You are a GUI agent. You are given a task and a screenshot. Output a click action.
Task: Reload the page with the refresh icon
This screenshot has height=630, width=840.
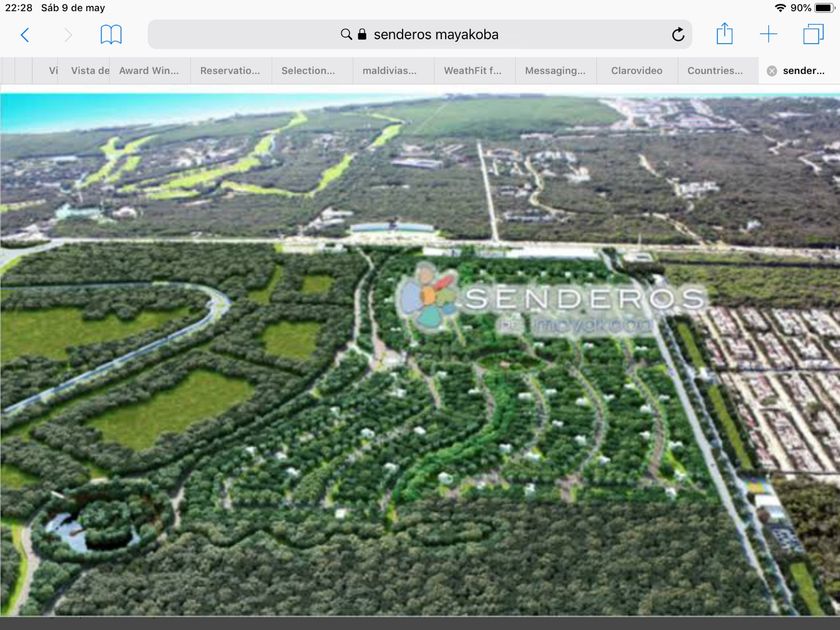click(678, 35)
